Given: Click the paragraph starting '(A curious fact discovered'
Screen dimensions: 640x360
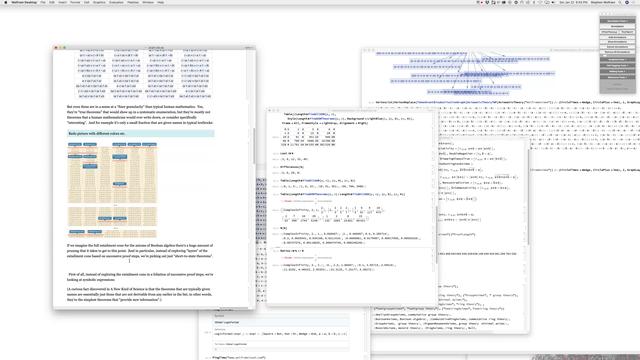Looking at the screenshot, I should coord(140,294).
